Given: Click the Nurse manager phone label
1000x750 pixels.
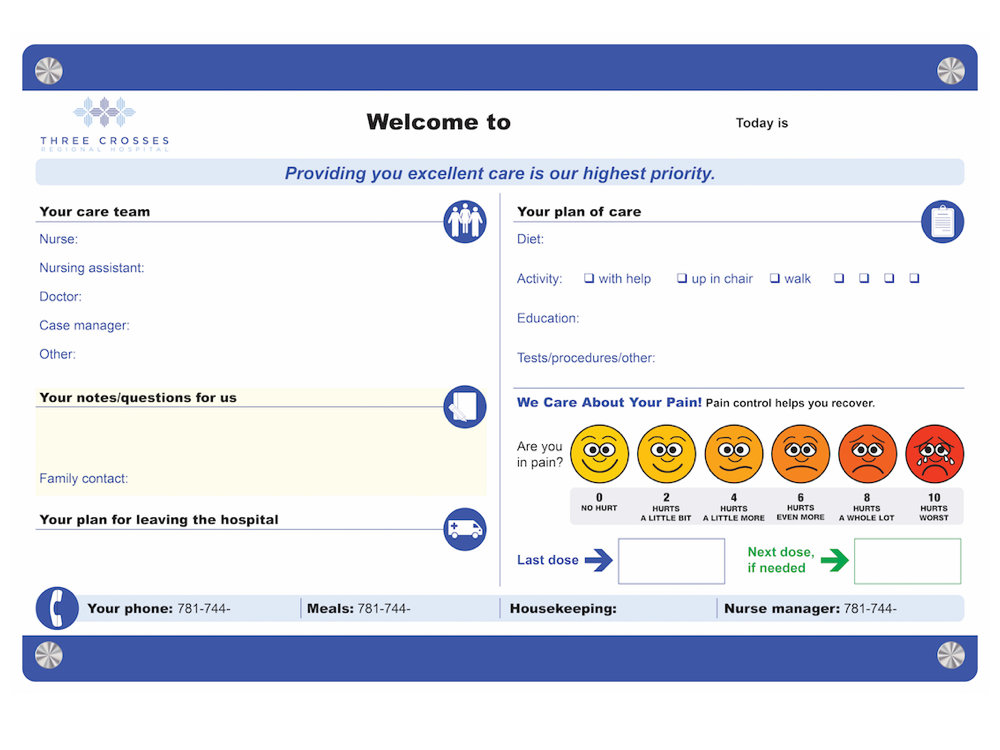Looking at the screenshot, I should pos(781,608).
